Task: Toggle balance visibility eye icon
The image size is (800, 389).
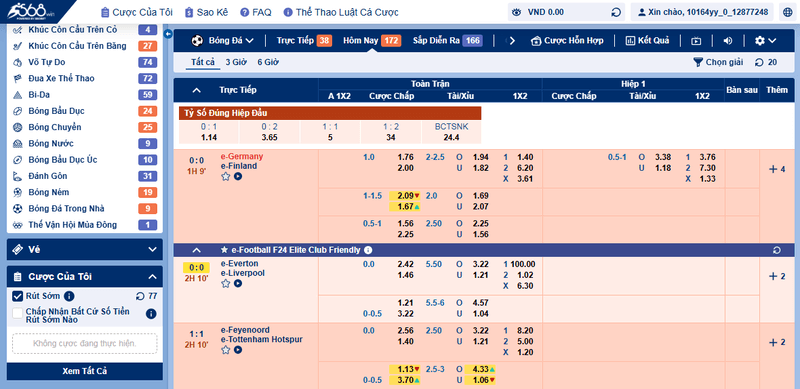Action: (x=516, y=12)
